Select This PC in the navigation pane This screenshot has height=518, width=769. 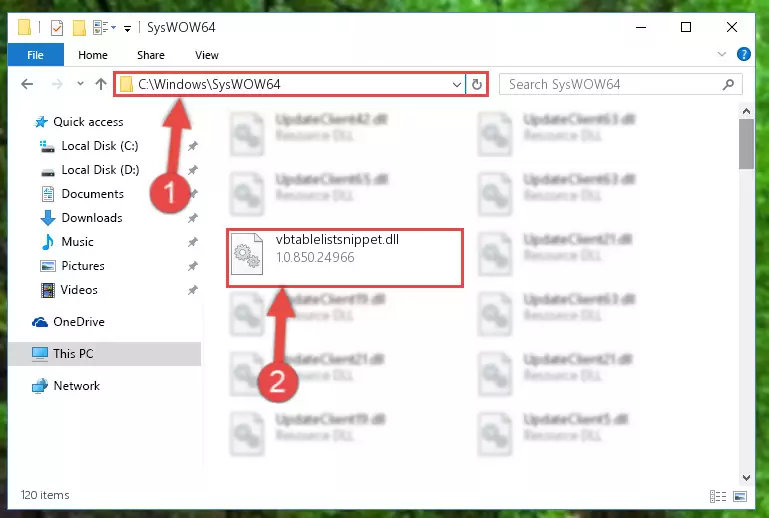(x=104, y=354)
